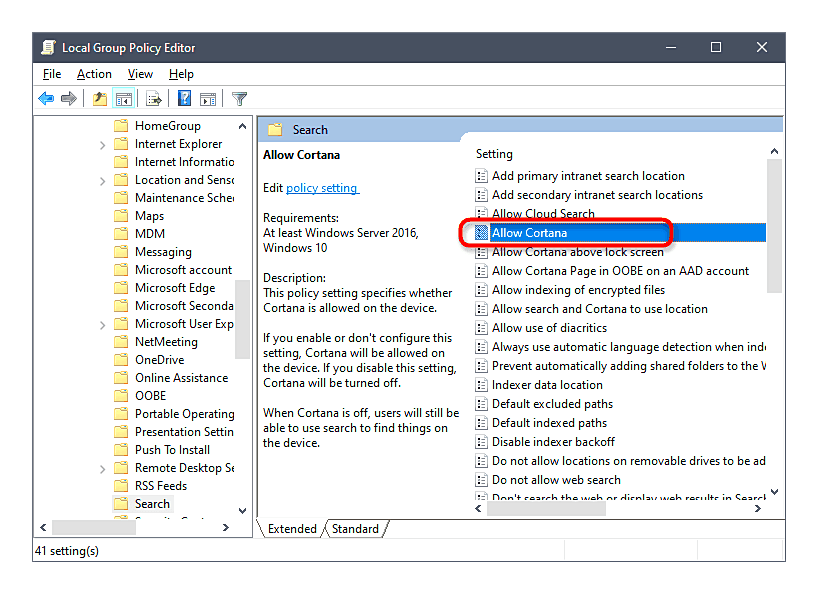Click the tree pane vertical scrollbar thumb

(242, 318)
